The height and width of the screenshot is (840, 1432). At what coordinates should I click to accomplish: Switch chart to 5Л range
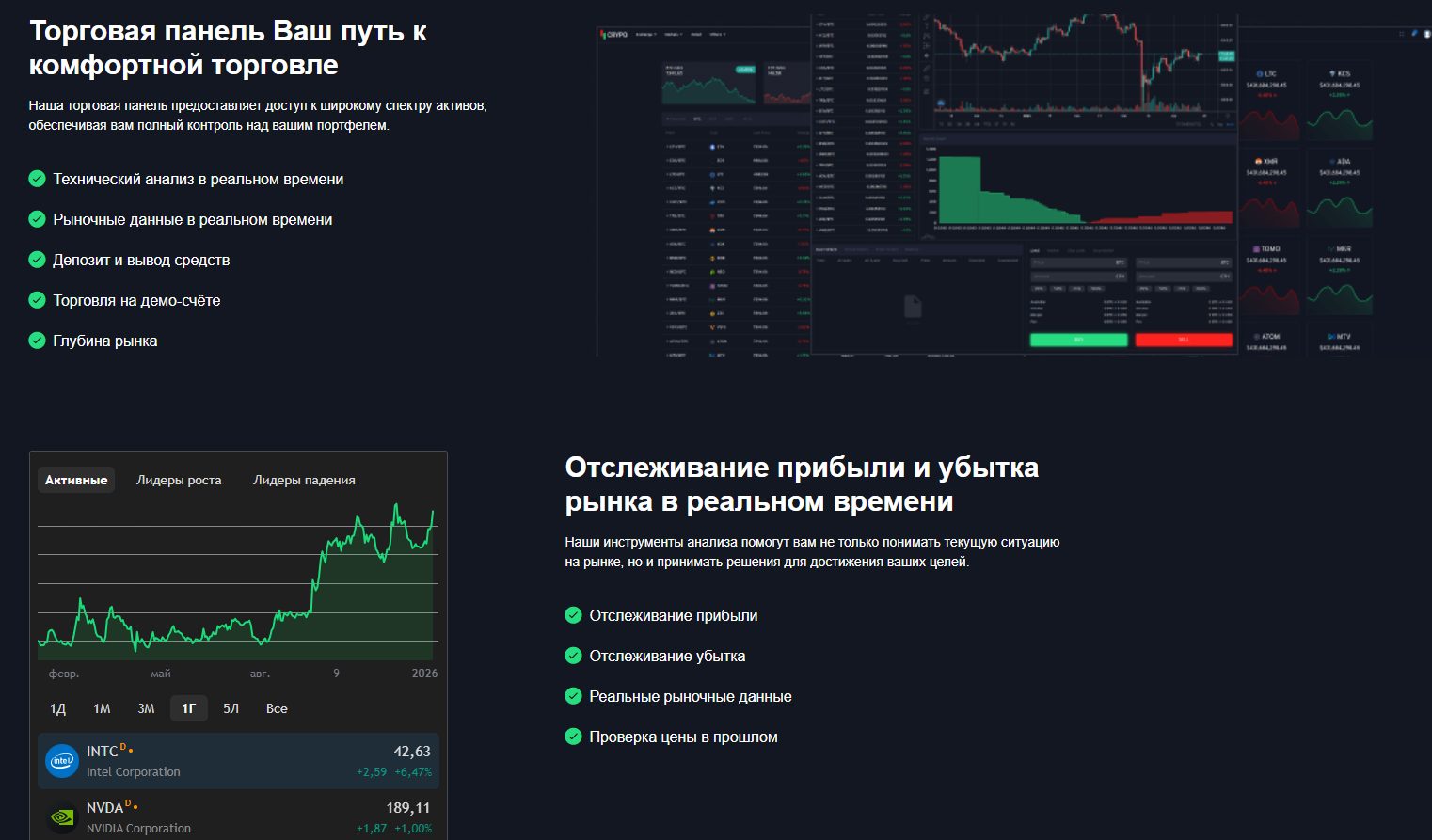click(x=231, y=708)
